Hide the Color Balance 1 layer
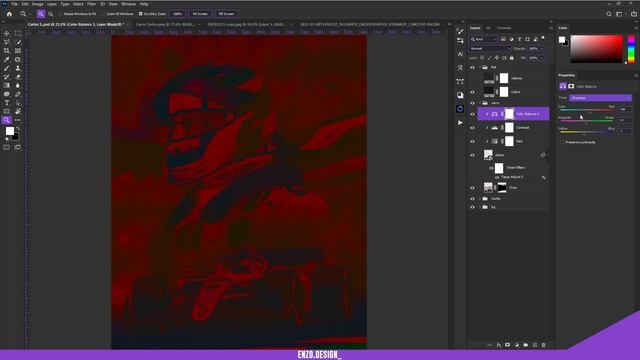Screen dimensions: 640x360 coord(473,114)
